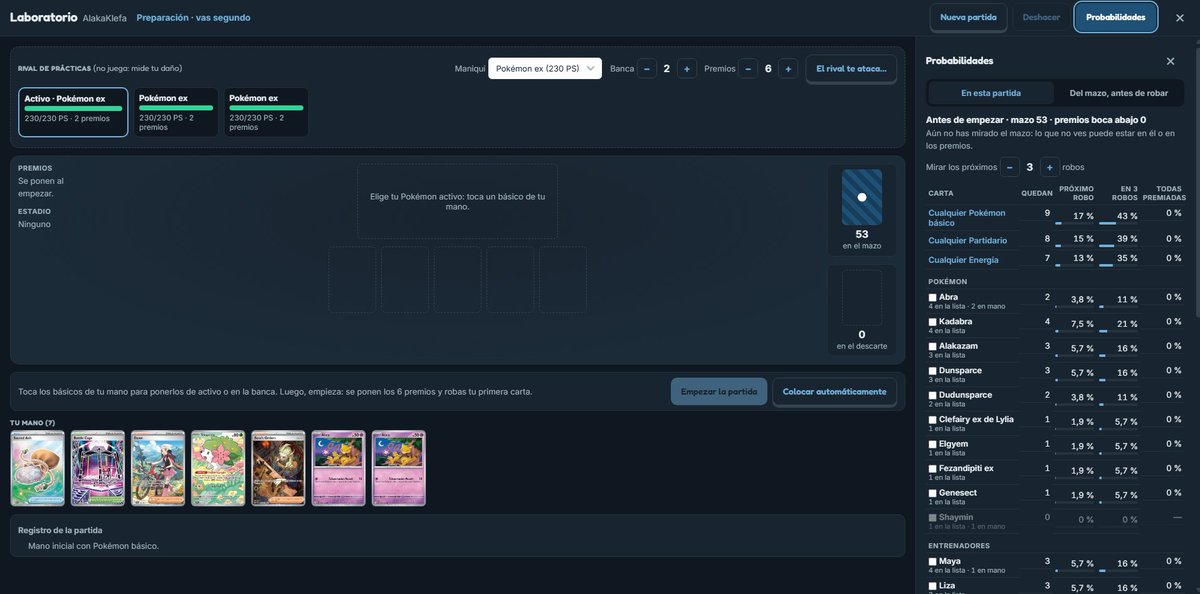Tick the Maya trainer checkbox
This screenshot has height=594, width=1200.
[x=933, y=562]
